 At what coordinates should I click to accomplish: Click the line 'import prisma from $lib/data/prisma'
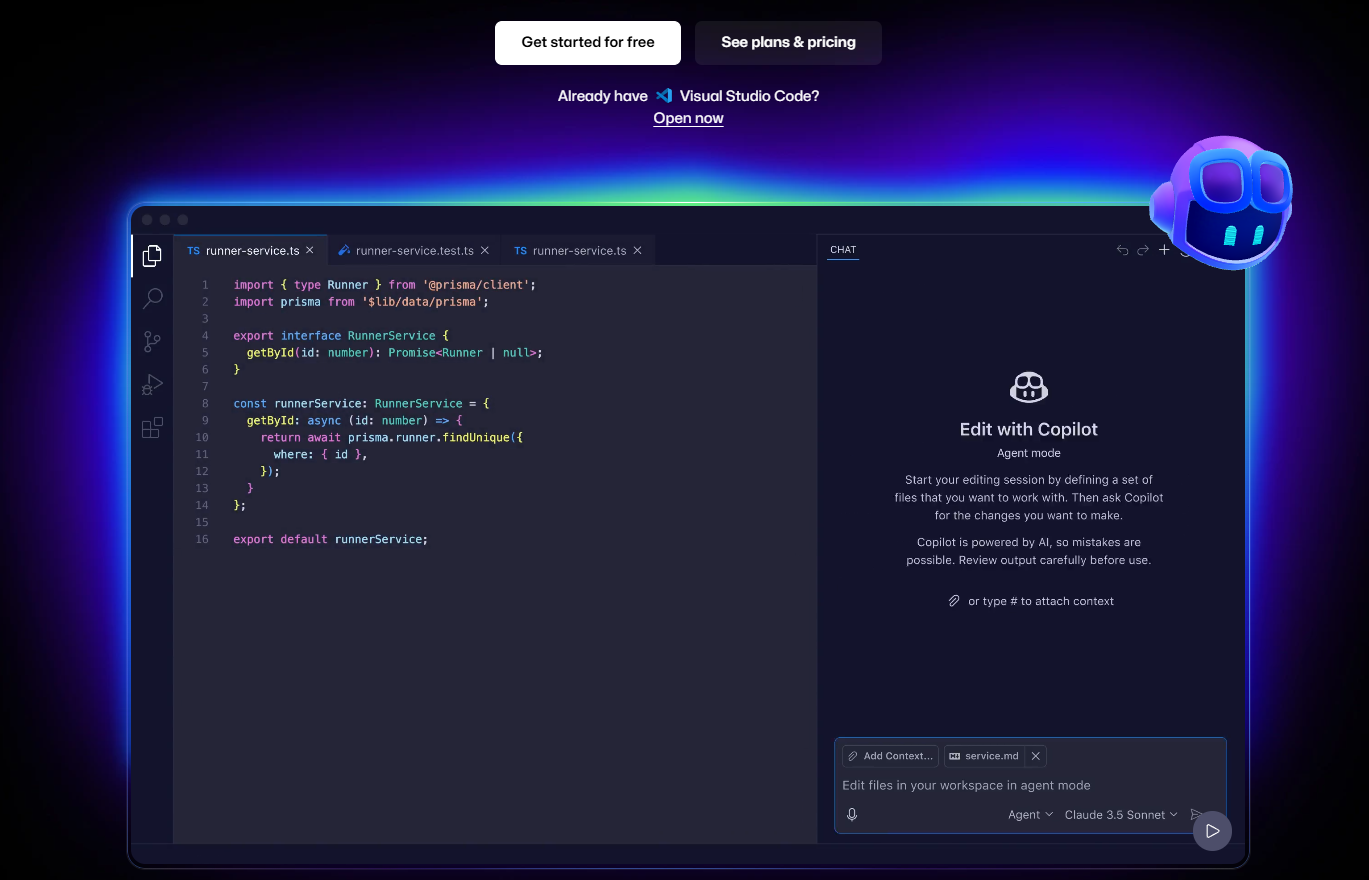[x=361, y=302]
